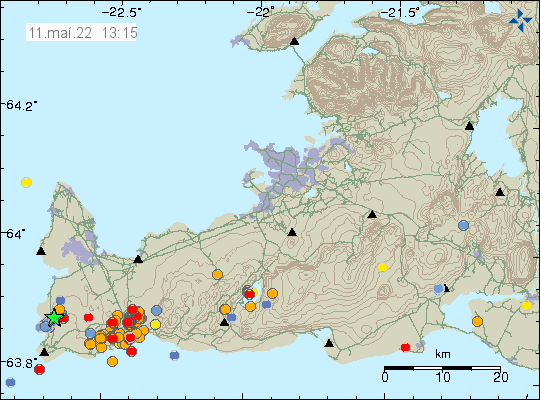This screenshot has width=540, height=400.
Task: Click the red marker above the 63.8° label
Action: coord(40,369)
